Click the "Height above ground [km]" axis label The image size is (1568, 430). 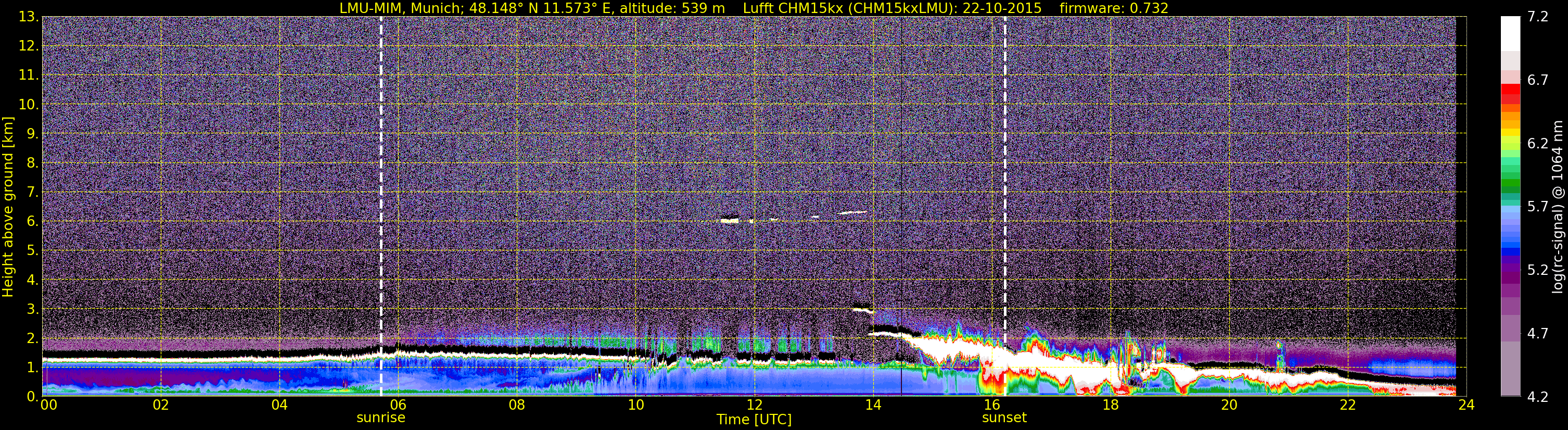pos(8,207)
